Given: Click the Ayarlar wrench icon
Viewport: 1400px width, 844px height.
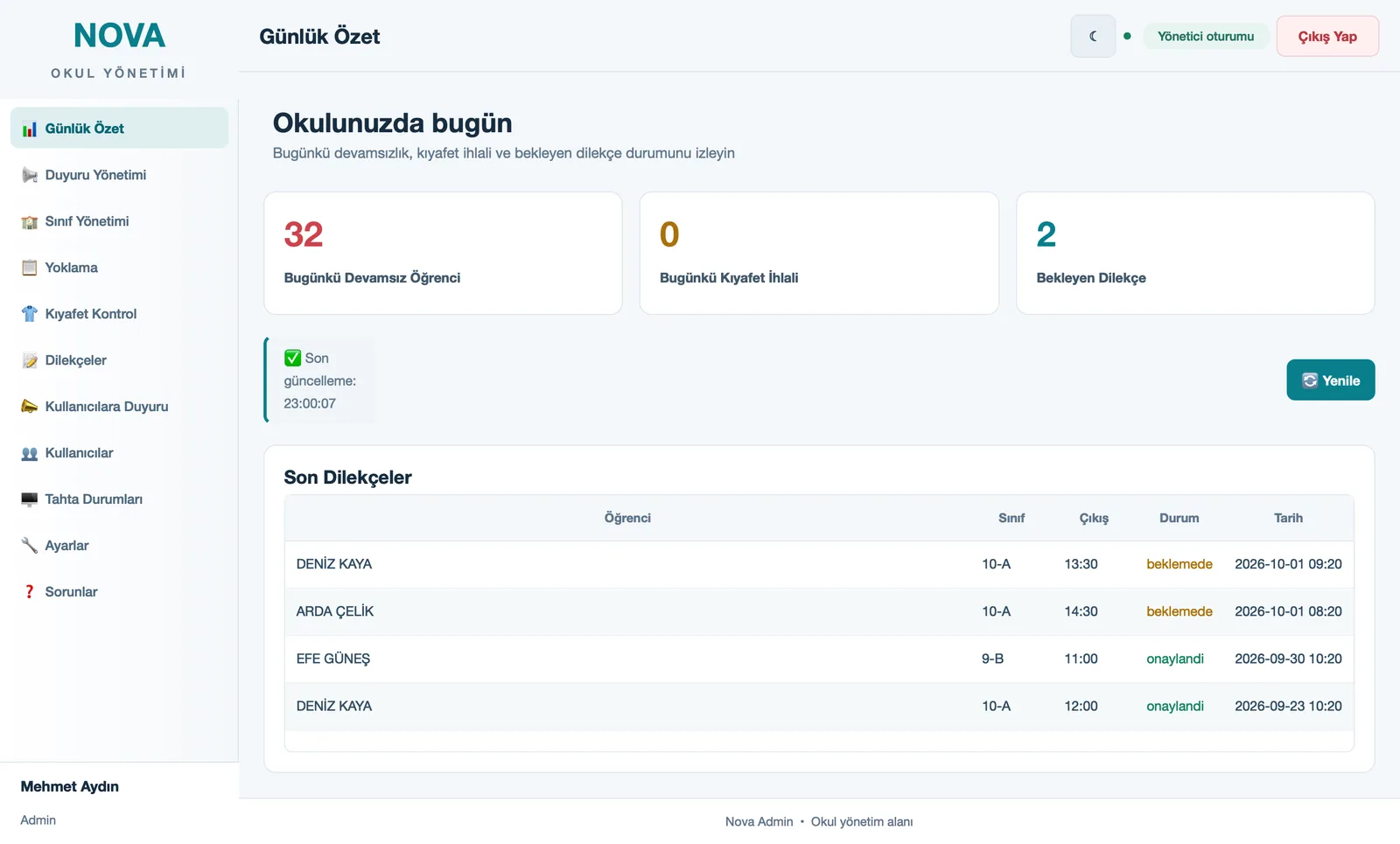Looking at the screenshot, I should [x=30, y=546].
